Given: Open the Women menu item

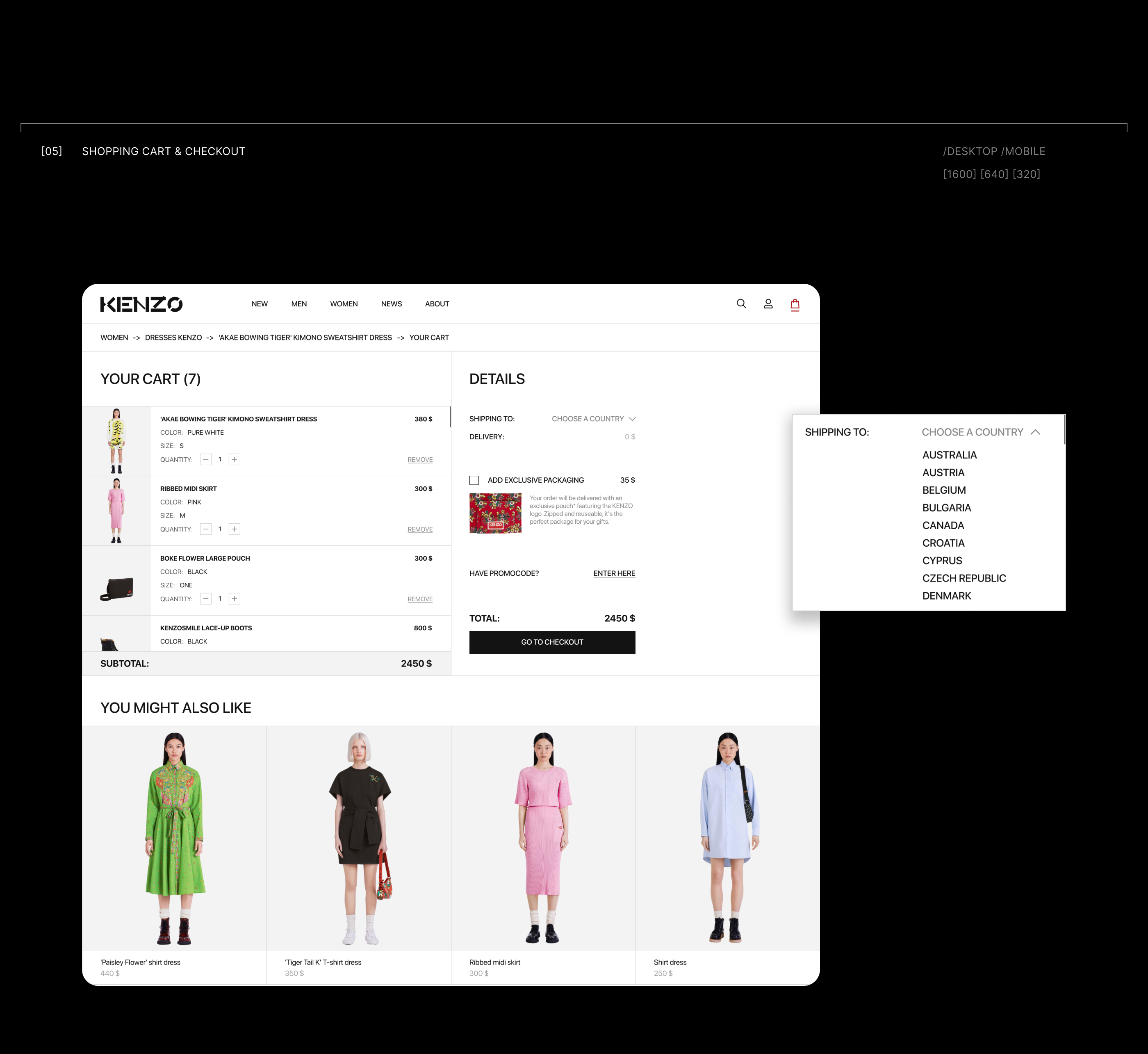Looking at the screenshot, I should [344, 304].
